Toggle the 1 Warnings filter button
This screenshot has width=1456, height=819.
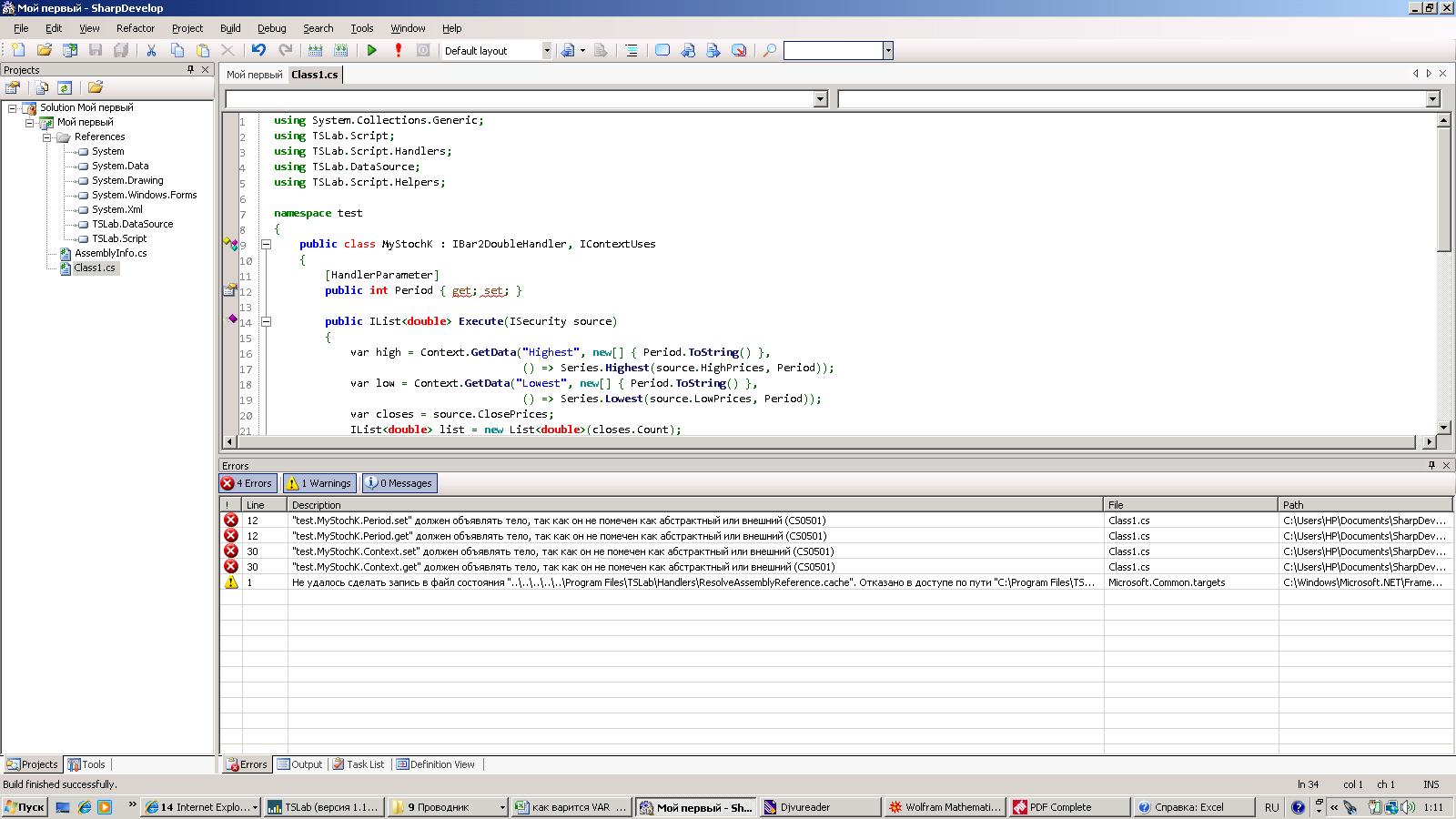(318, 483)
